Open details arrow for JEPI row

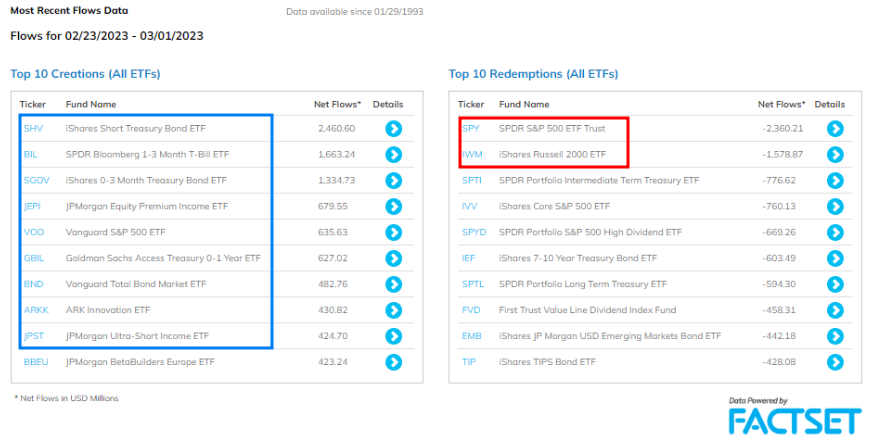click(x=393, y=207)
